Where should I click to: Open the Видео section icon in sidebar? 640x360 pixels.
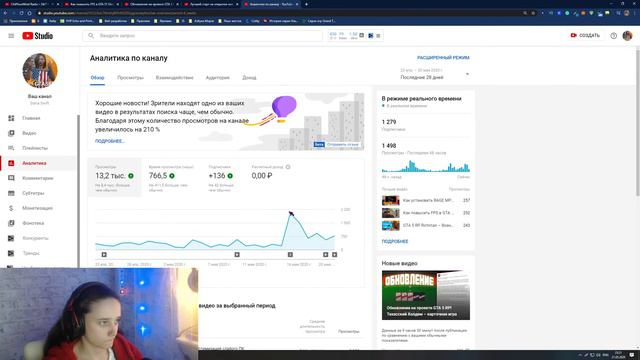tap(11, 133)
